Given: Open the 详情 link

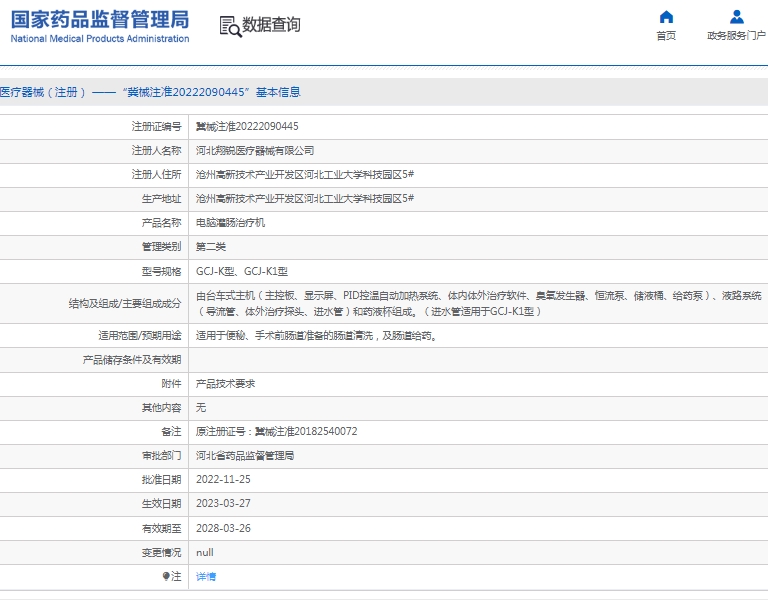Looking at the screenshot, I should pyautogui.click(x=206, y=577).
